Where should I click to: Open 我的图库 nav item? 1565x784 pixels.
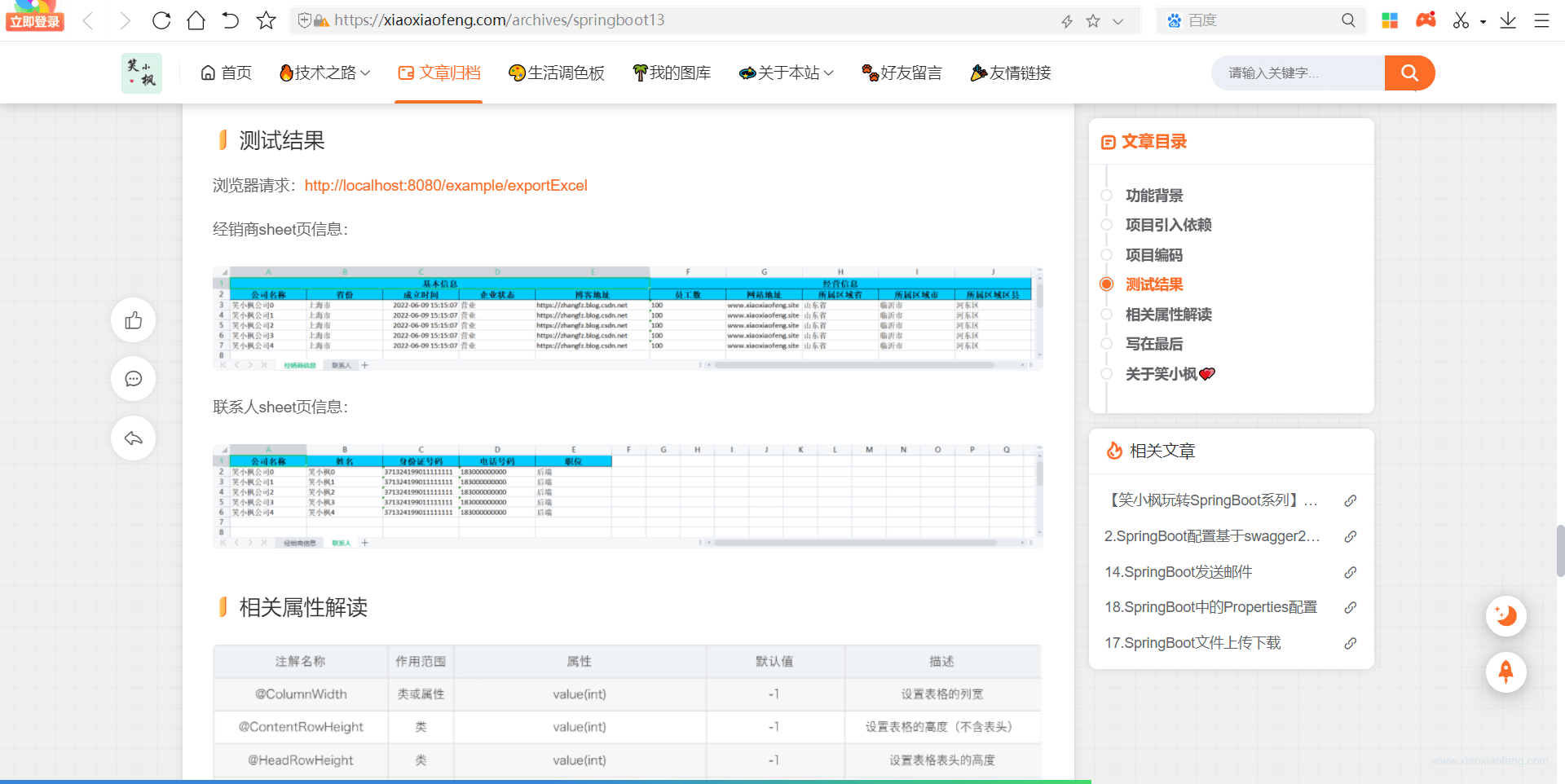[x=672, y=73]
